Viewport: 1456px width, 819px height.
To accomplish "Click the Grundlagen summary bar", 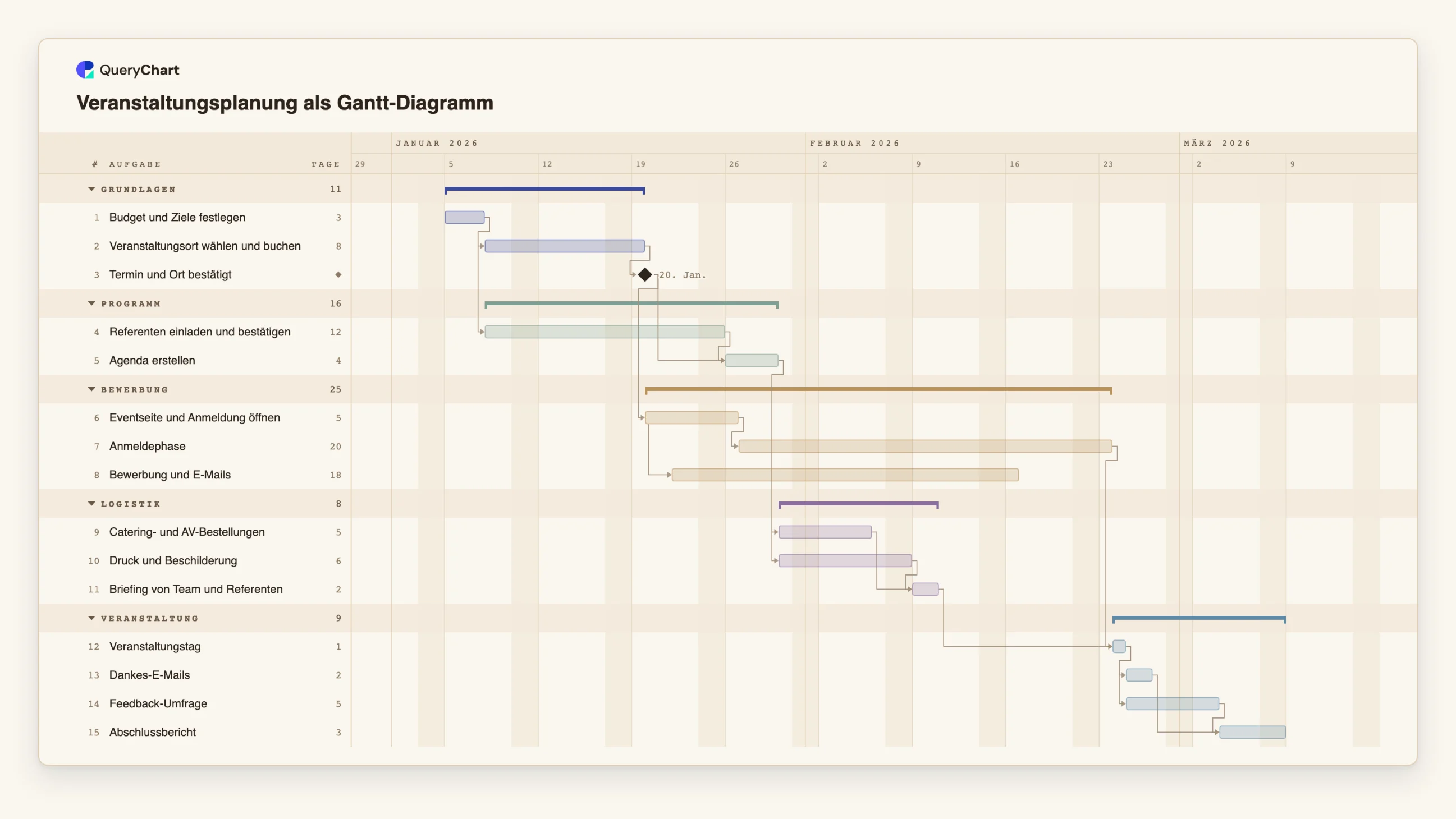I will pos(544,190).
